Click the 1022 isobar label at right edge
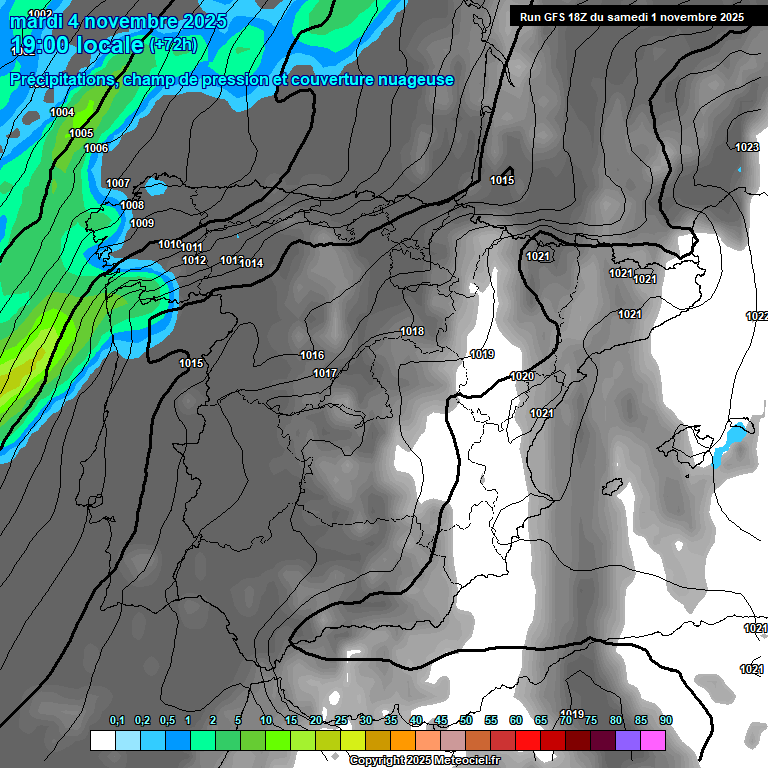This screenshot has height=768, width=768. (757, 316)
